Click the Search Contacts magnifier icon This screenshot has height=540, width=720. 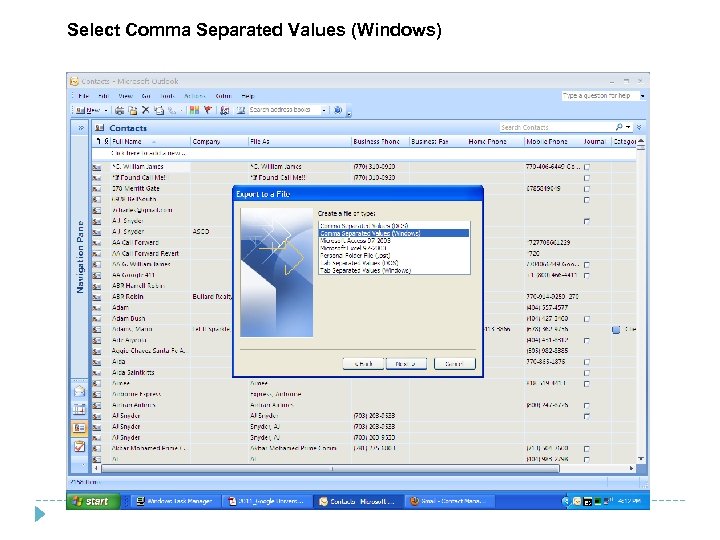(619, 127)
